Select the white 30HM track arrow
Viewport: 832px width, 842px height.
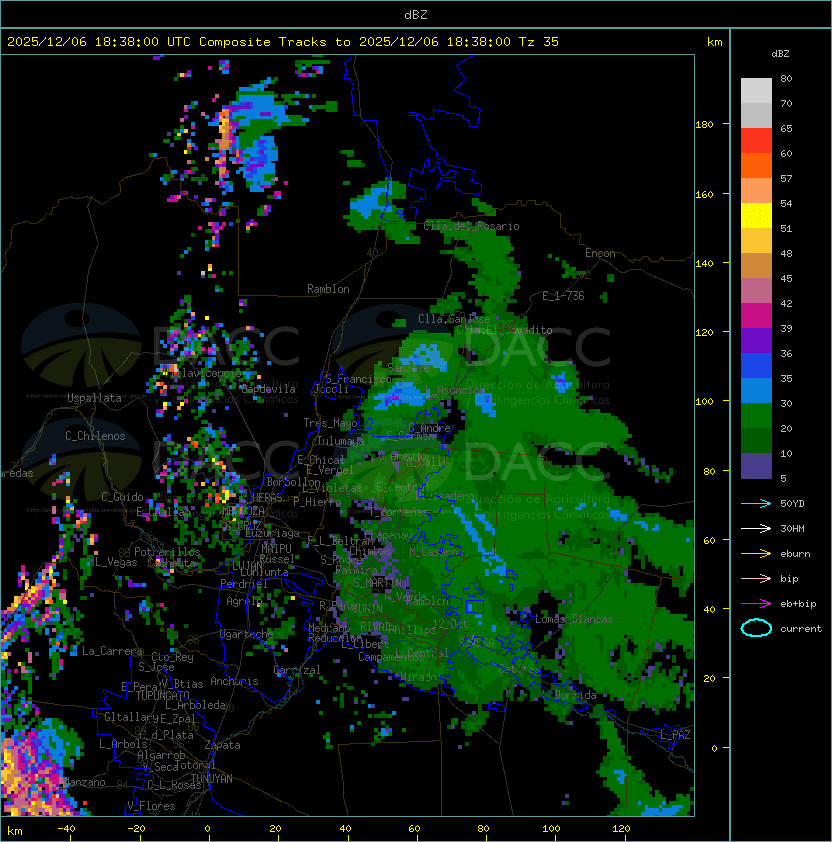[x=756, y=528]
